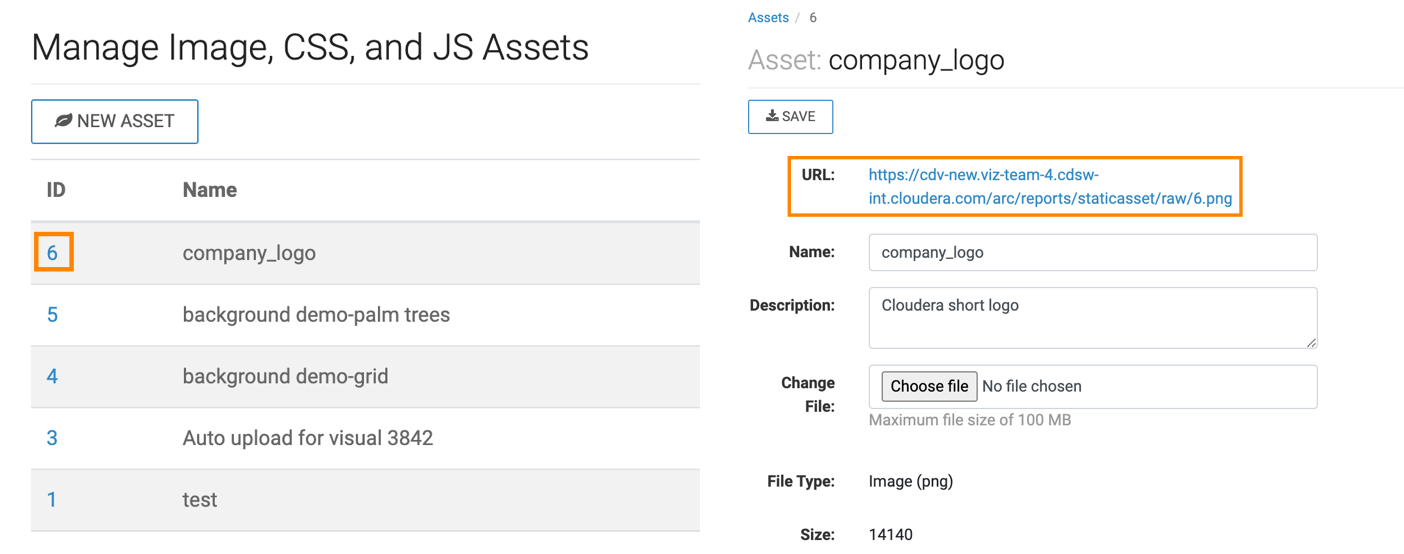Click the Name column header
The height and width of the screenshot is (554, 1404).
click(209, 190)
